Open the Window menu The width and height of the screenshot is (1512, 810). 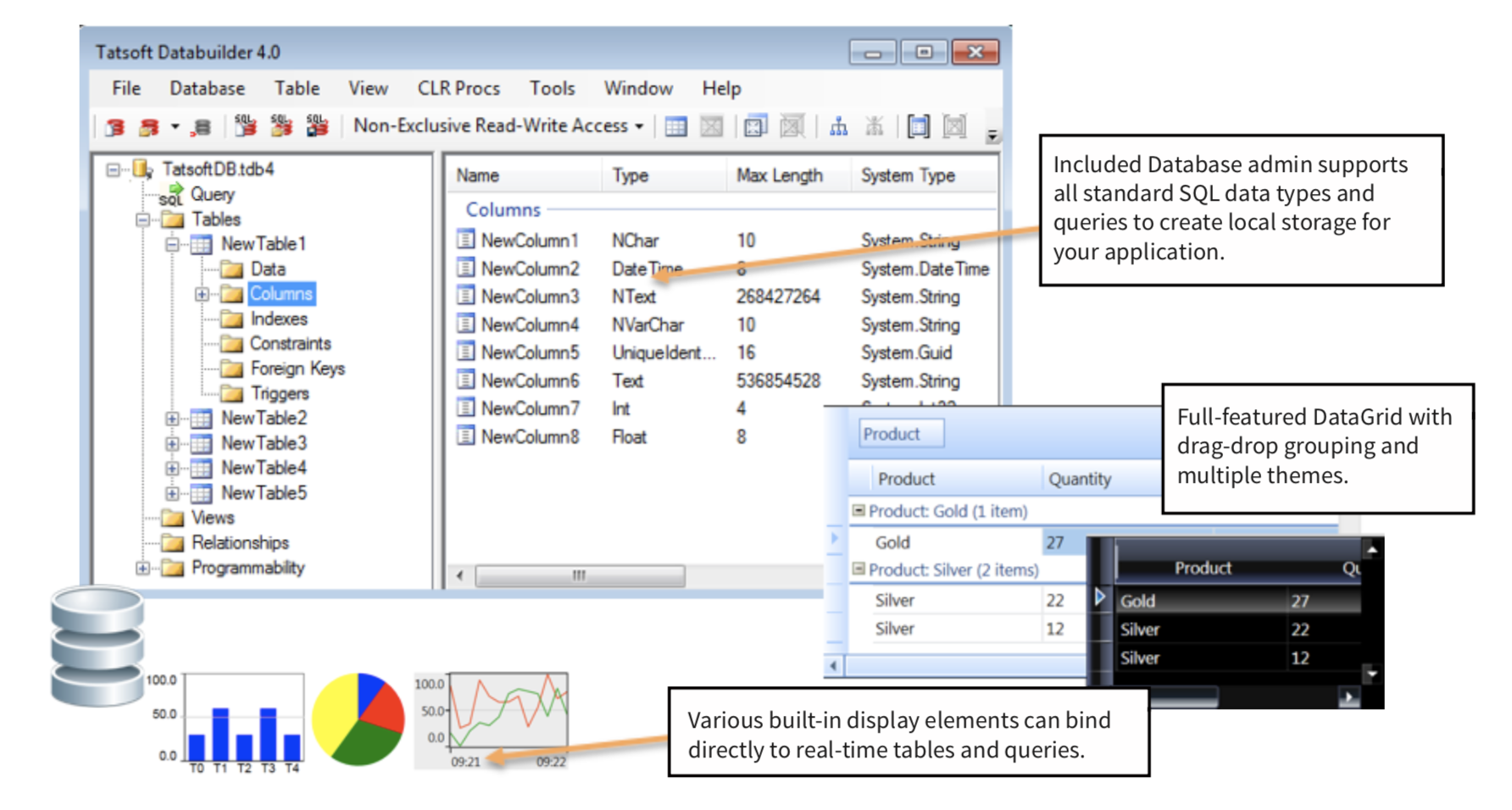pos(638,88)
